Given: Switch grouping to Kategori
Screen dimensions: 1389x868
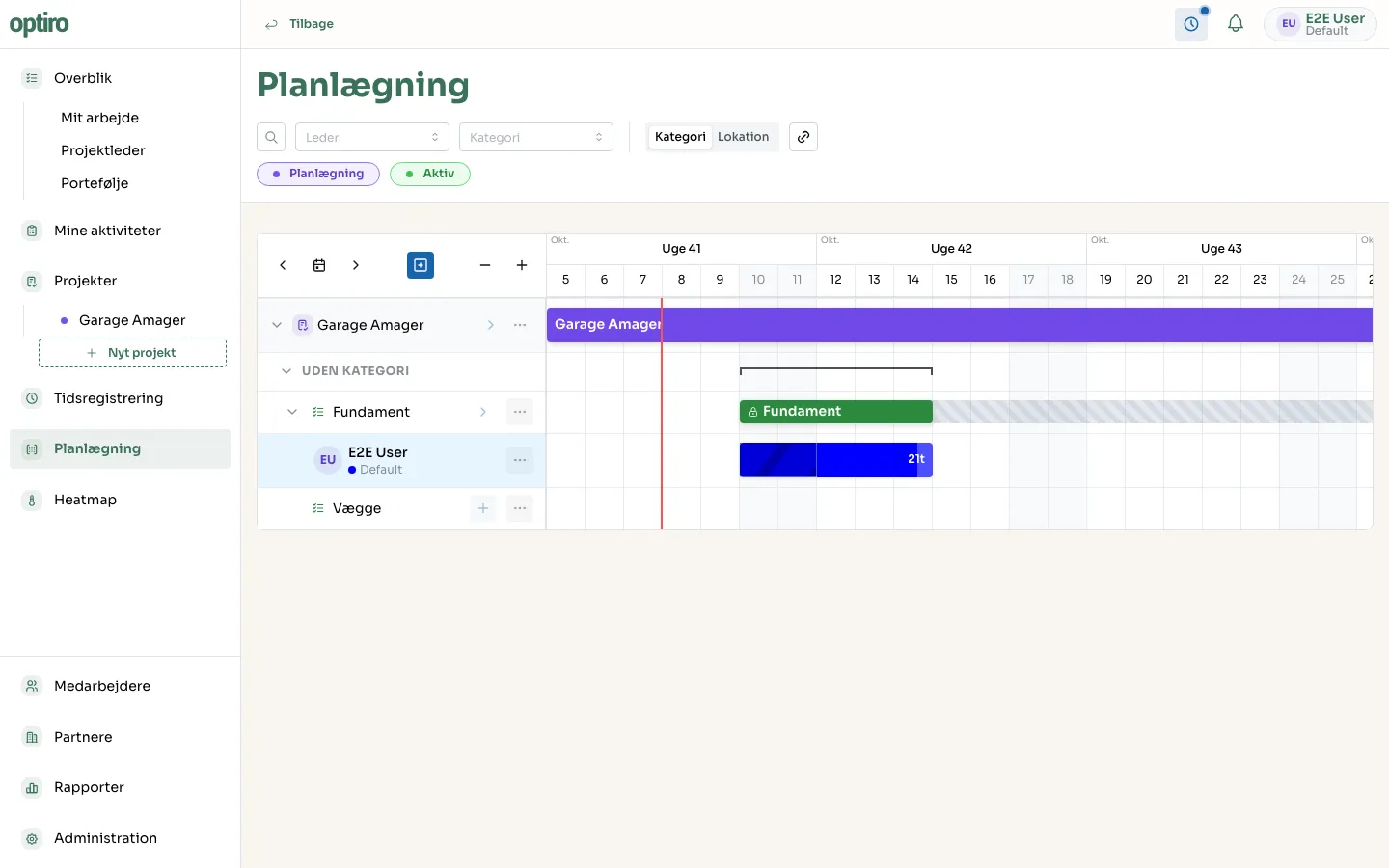Looking at the screenshot, I should [680, 137].
